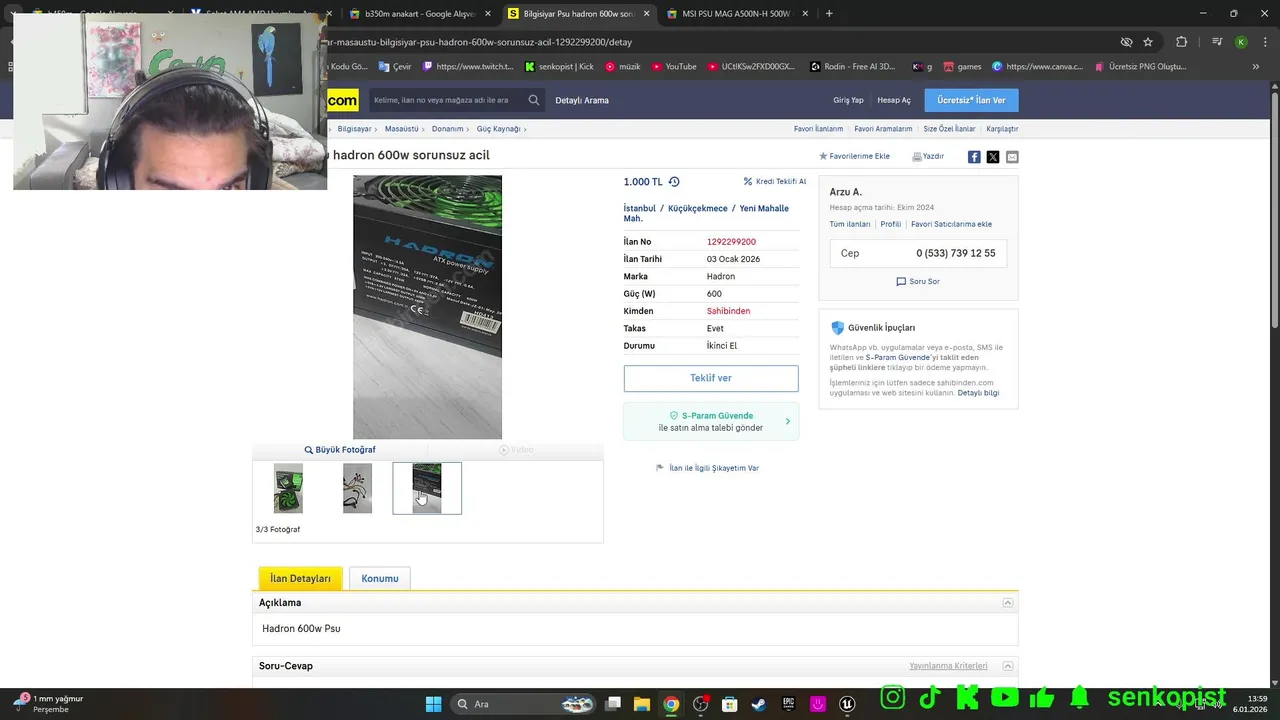
Task: Click the complaint flag icon under the listing
Action: (660, 468)
